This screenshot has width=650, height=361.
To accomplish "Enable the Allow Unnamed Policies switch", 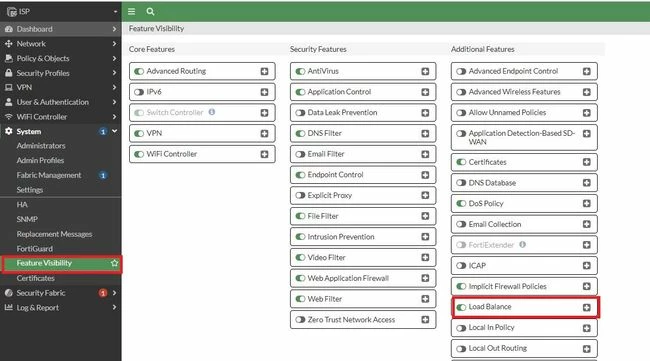I will (461, 113).
